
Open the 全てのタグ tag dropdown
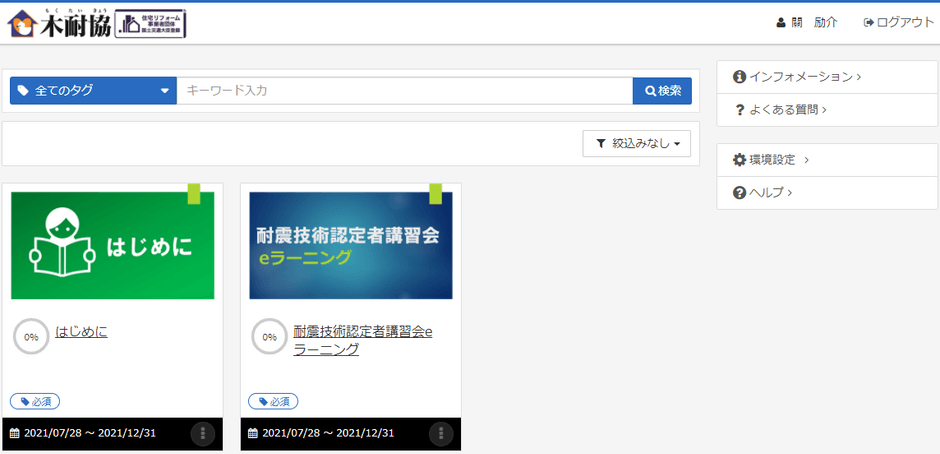(93, 90)
